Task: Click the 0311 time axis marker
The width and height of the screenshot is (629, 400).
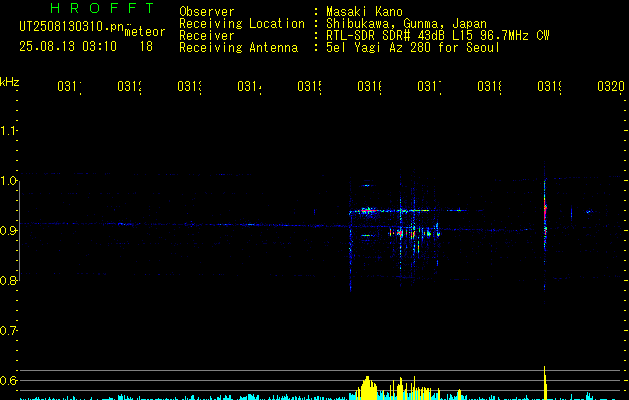Action: click(x=69, y=86)
